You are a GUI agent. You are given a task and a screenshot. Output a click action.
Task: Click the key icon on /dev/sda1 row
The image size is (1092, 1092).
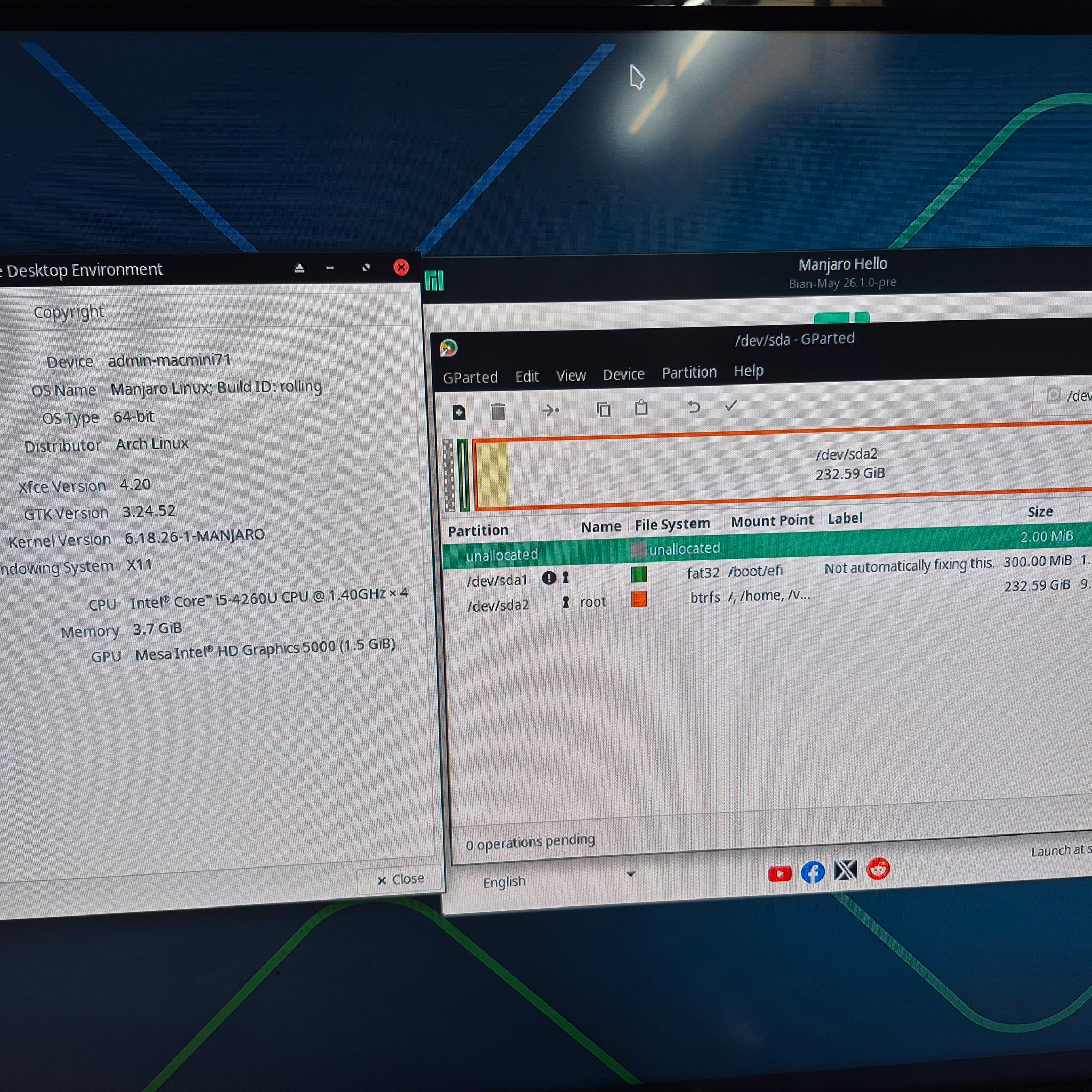tap(565, 577)
